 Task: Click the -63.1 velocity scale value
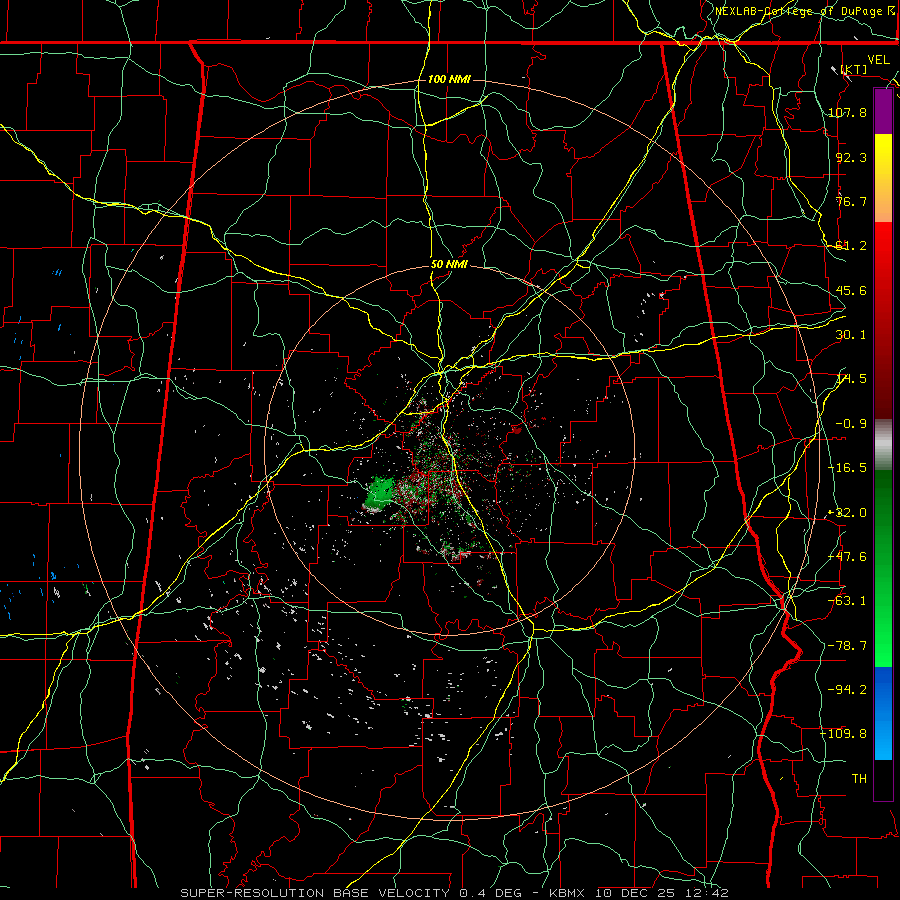(848, 601)
